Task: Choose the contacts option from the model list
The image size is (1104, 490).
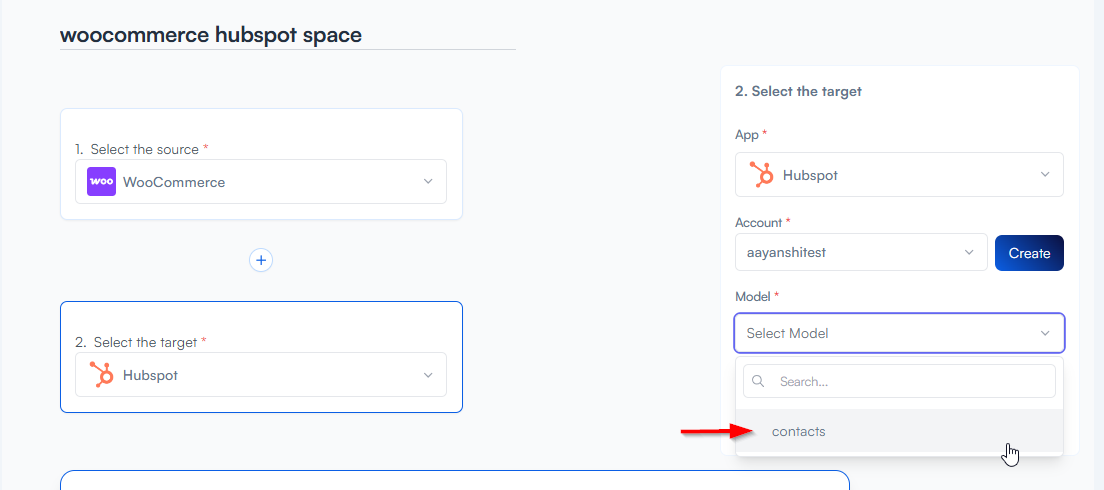Action: [799, 432]
